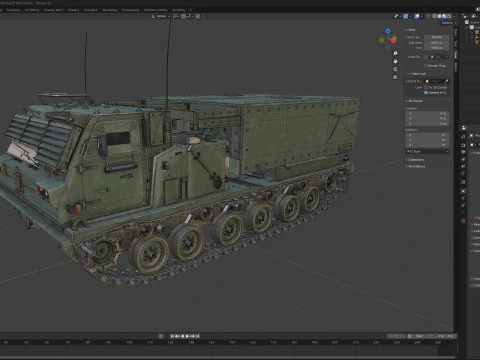Screen dimensions: 480x360
Task: Expand the Annotations panel
Action: (415, 166)
